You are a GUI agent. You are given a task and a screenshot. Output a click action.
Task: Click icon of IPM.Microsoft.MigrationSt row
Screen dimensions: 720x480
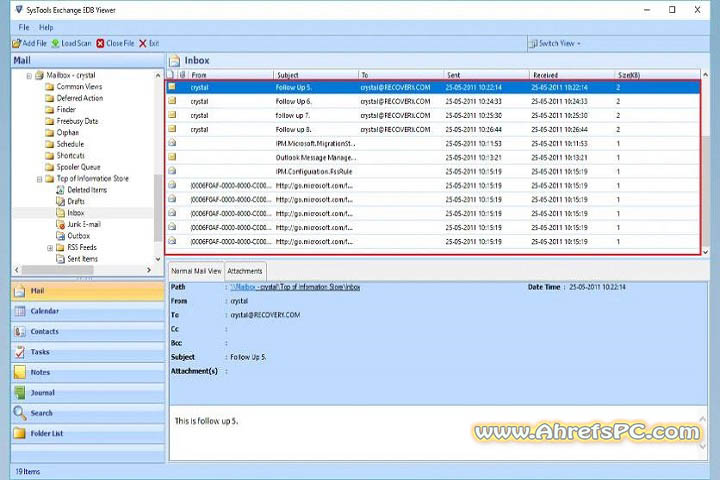point(172,143)
